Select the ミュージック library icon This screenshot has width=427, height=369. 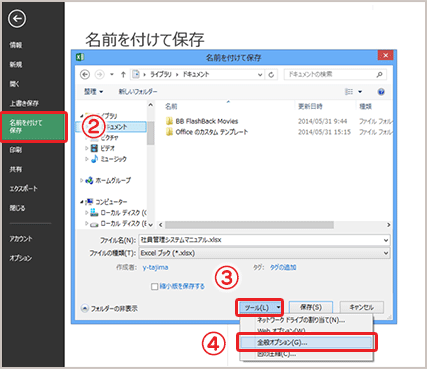tap(94, 159)
